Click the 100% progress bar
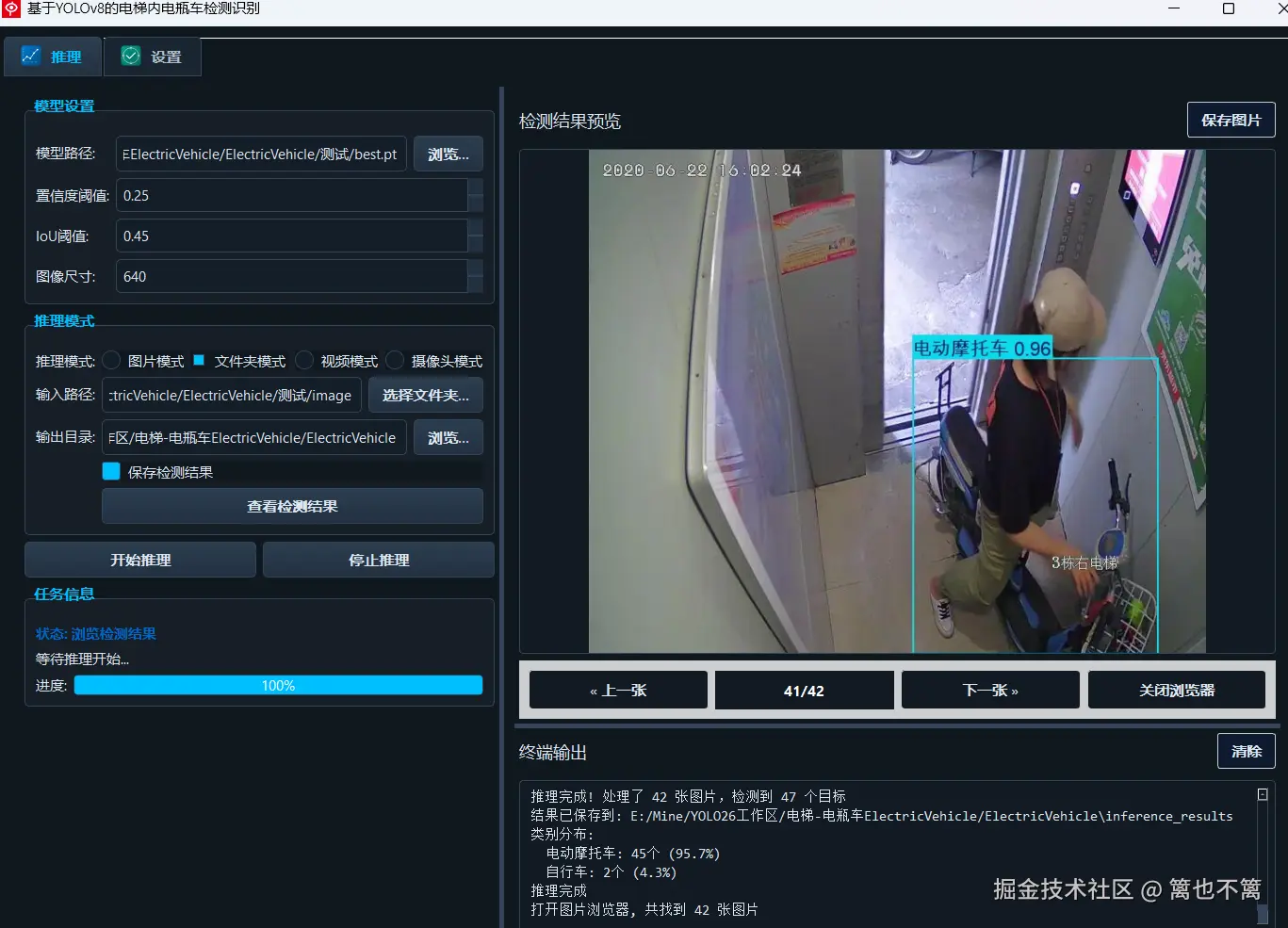Viewport: 1288px width, 928px height. (279, 685)
